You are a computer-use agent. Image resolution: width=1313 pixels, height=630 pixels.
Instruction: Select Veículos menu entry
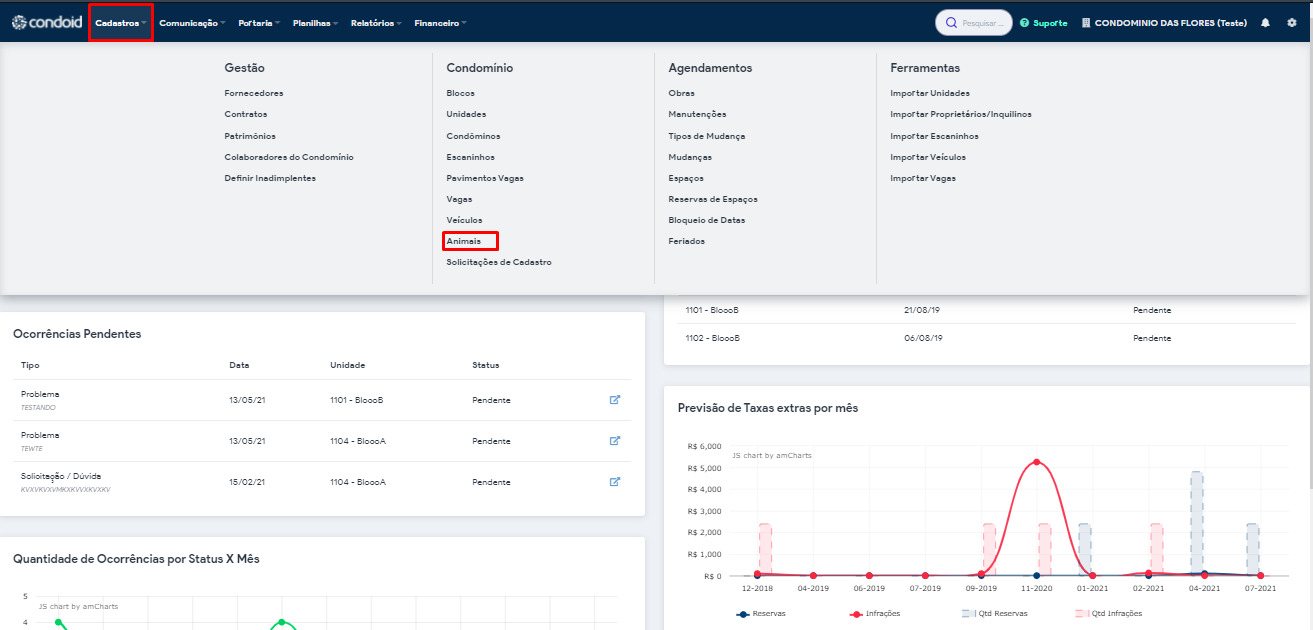[x=464, y=220]
